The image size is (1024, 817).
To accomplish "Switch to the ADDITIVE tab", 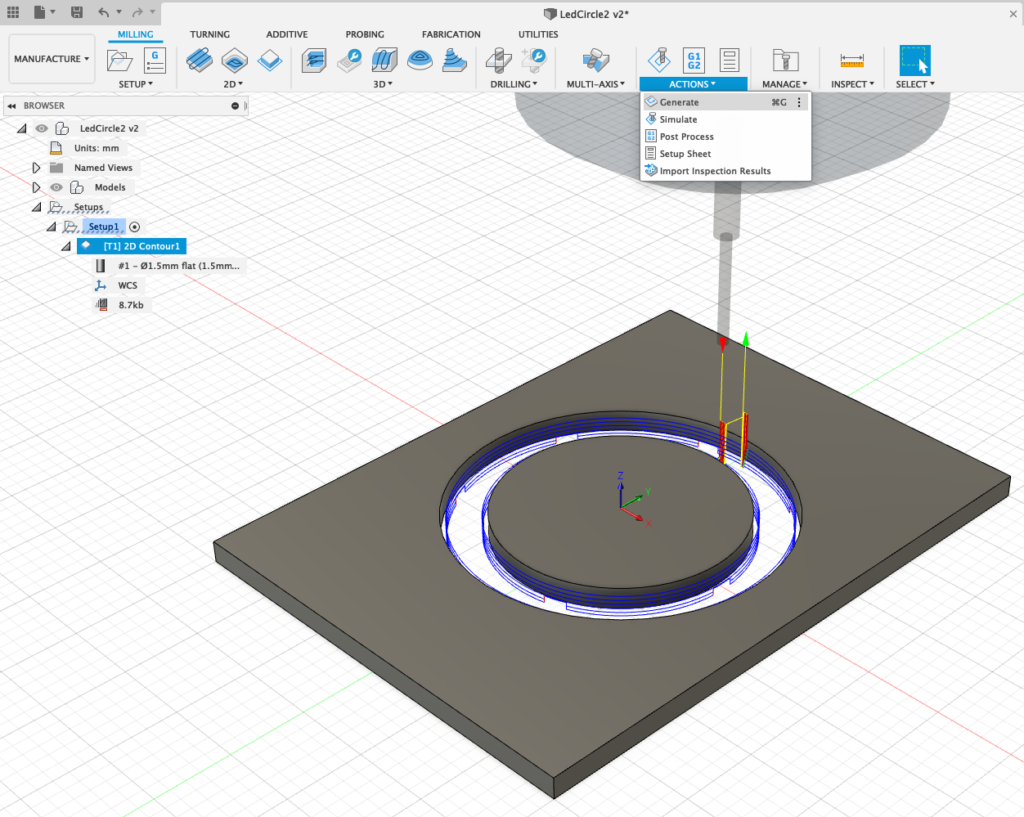I will click(287, 34).
